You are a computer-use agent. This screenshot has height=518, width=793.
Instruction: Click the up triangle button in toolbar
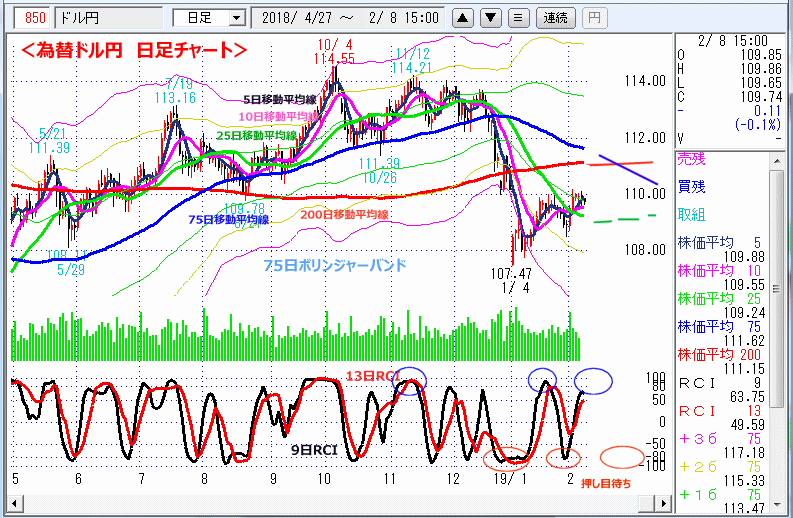463,18
